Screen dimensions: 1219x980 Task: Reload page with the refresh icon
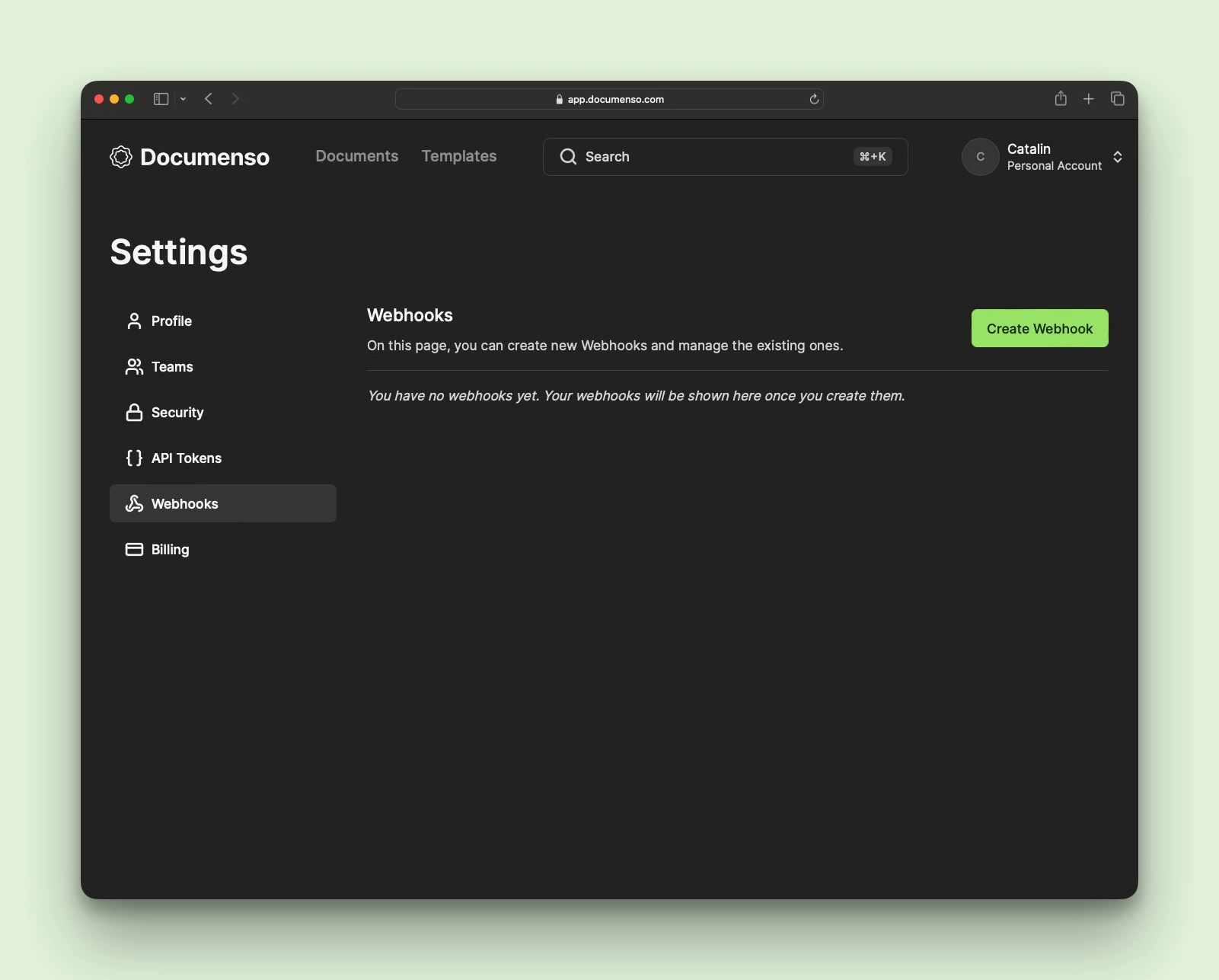tap(813, 99)
